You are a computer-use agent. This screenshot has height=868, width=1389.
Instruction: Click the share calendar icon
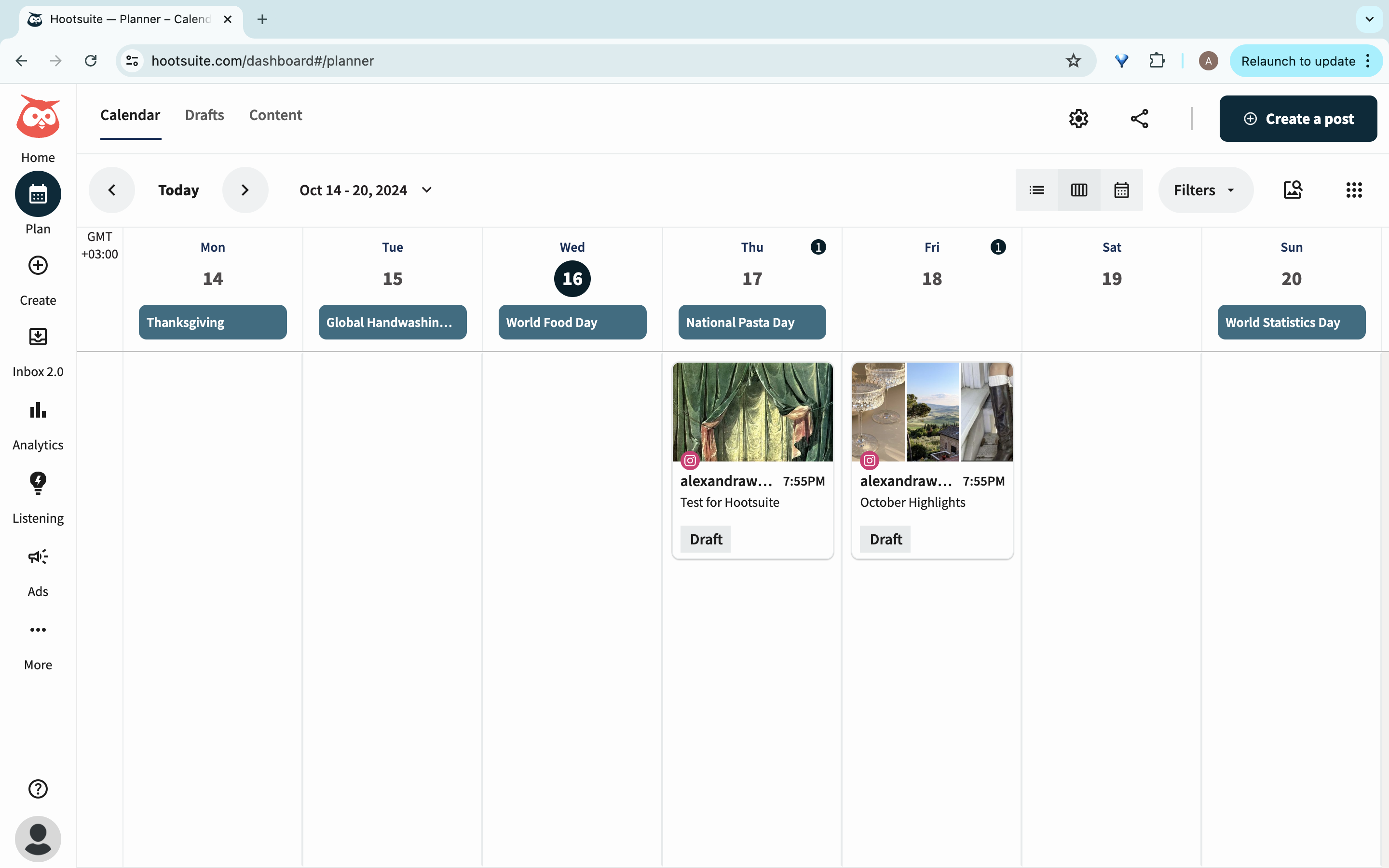(x=1139, y=119)
